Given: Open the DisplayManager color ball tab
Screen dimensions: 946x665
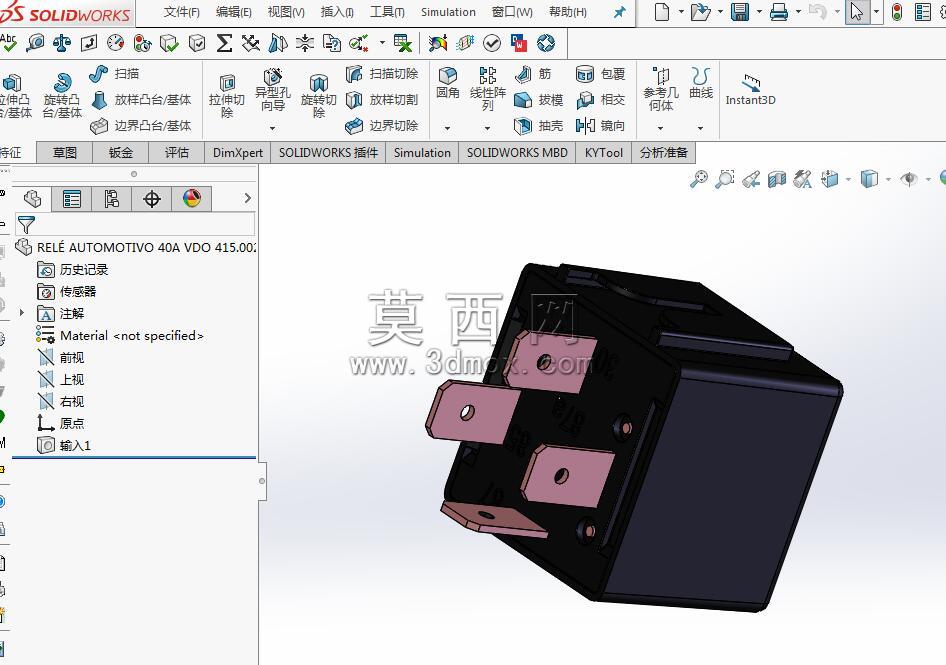Looking at the screenshot, I should pos(191,199).
